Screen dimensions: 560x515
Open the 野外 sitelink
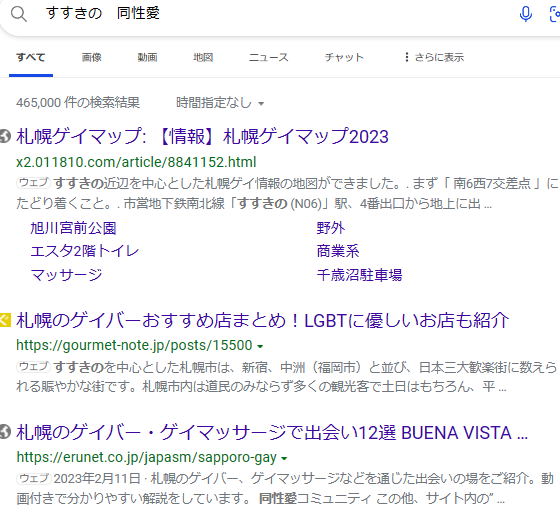331,228
